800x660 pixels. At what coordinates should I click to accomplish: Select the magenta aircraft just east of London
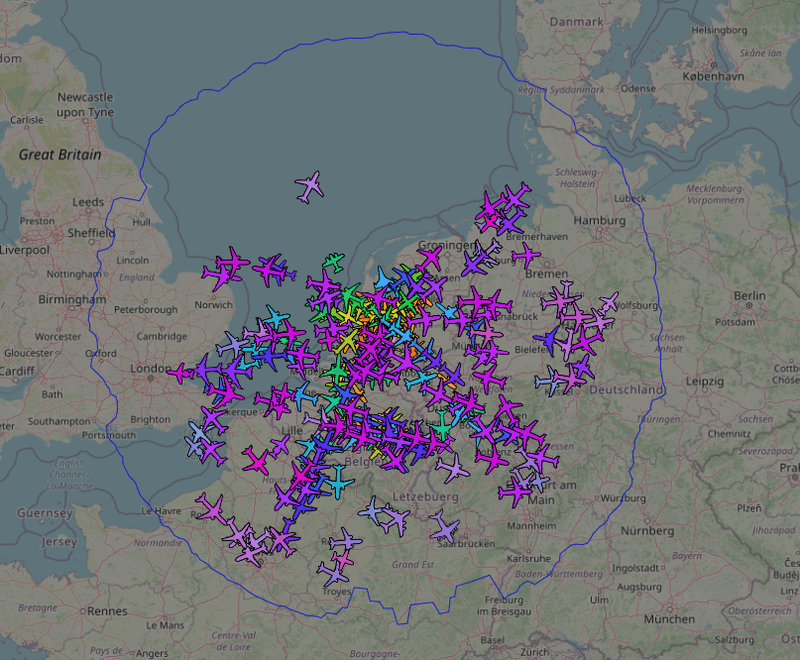pyautogui.click(x=181, y=373)
